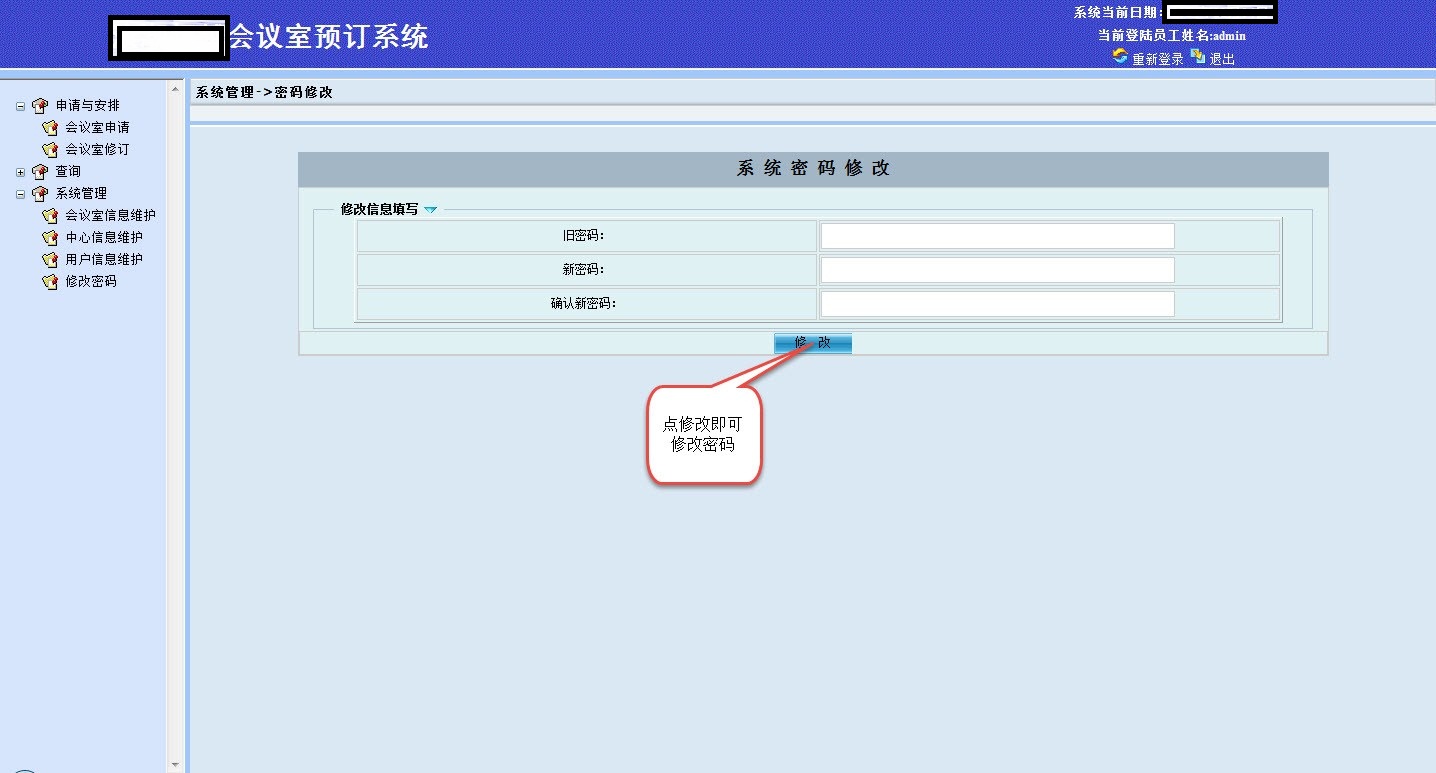
Task: Click the icon beside 修改密码
Action: point(50,281)
